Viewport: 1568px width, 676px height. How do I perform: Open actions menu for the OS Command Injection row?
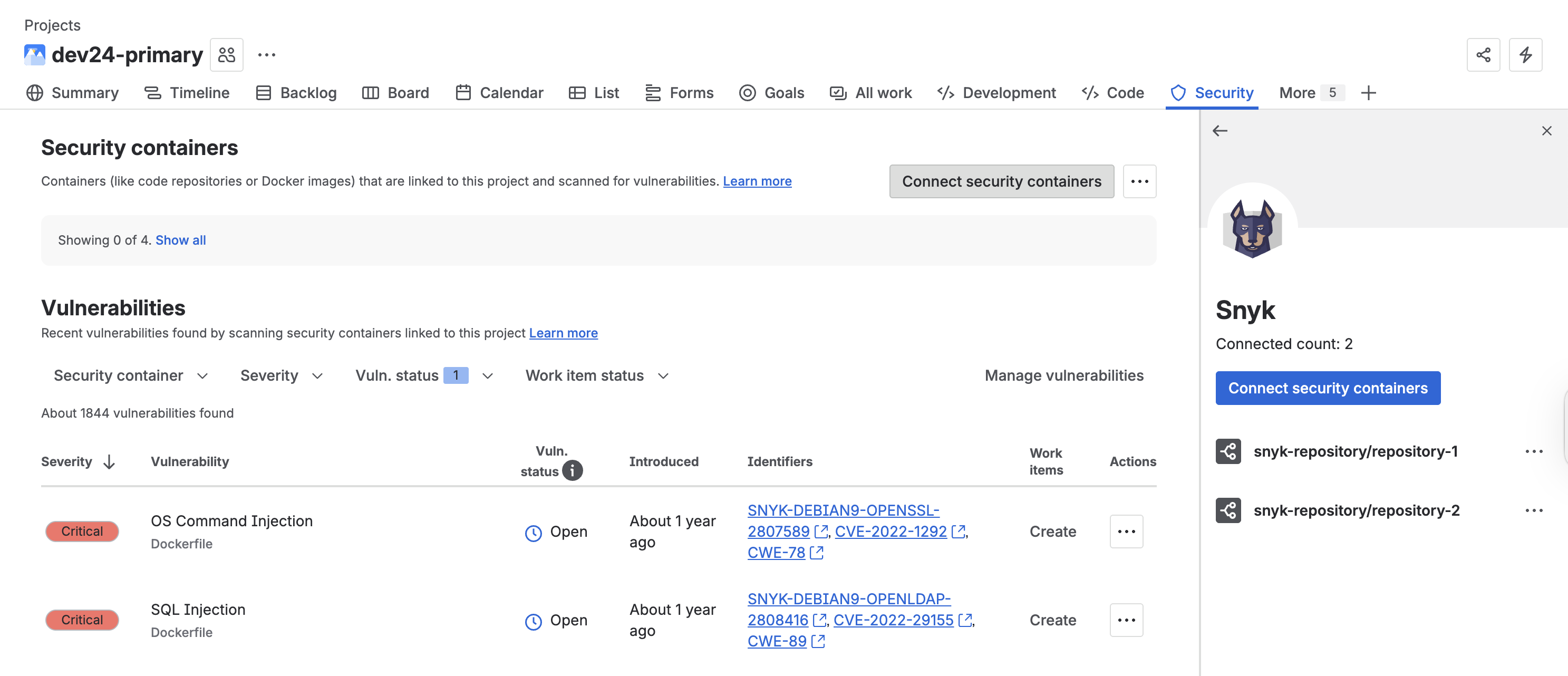pos(1126,531)
